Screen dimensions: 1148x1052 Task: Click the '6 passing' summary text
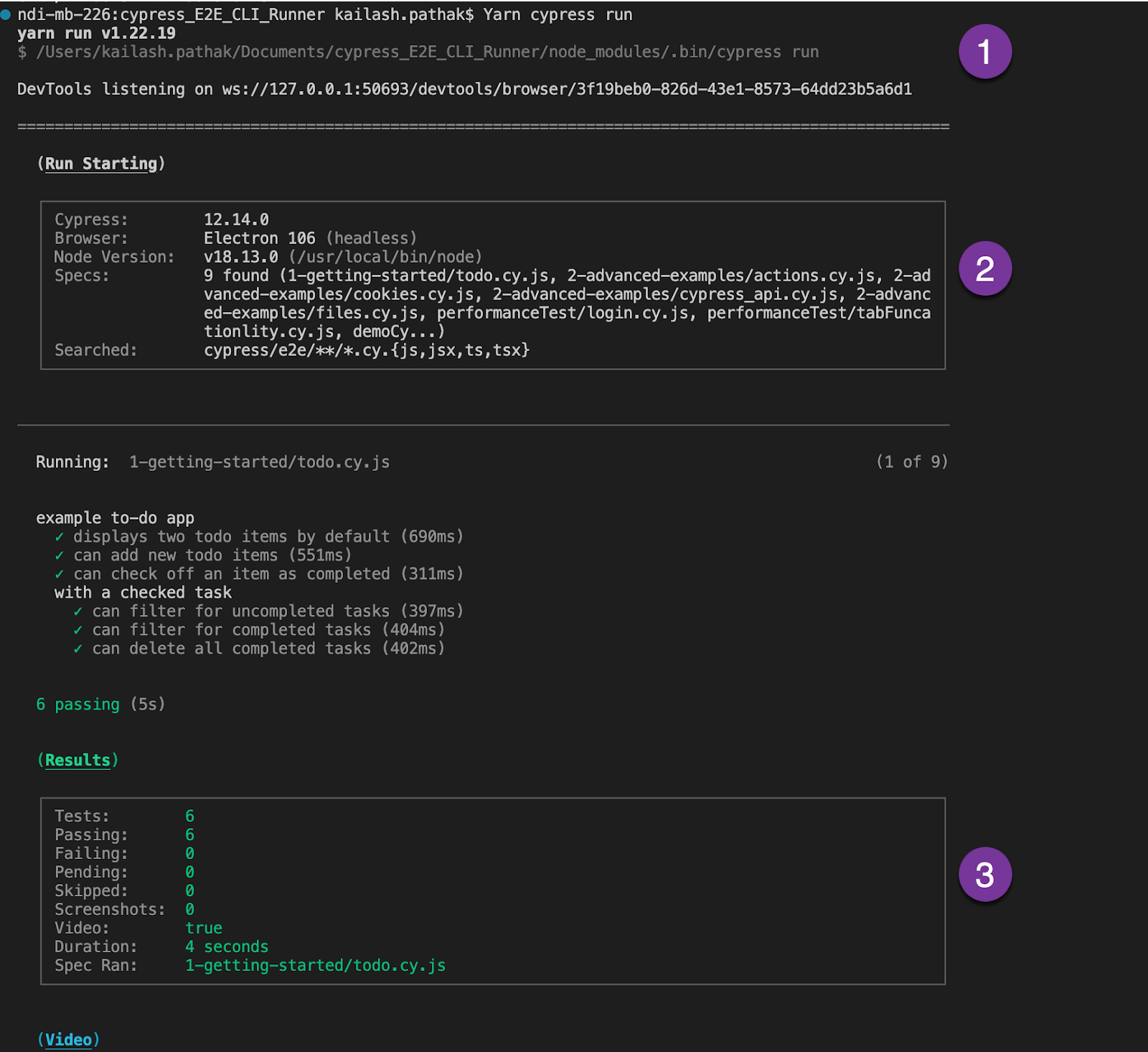pyautogui.click(x=78, y=705)
